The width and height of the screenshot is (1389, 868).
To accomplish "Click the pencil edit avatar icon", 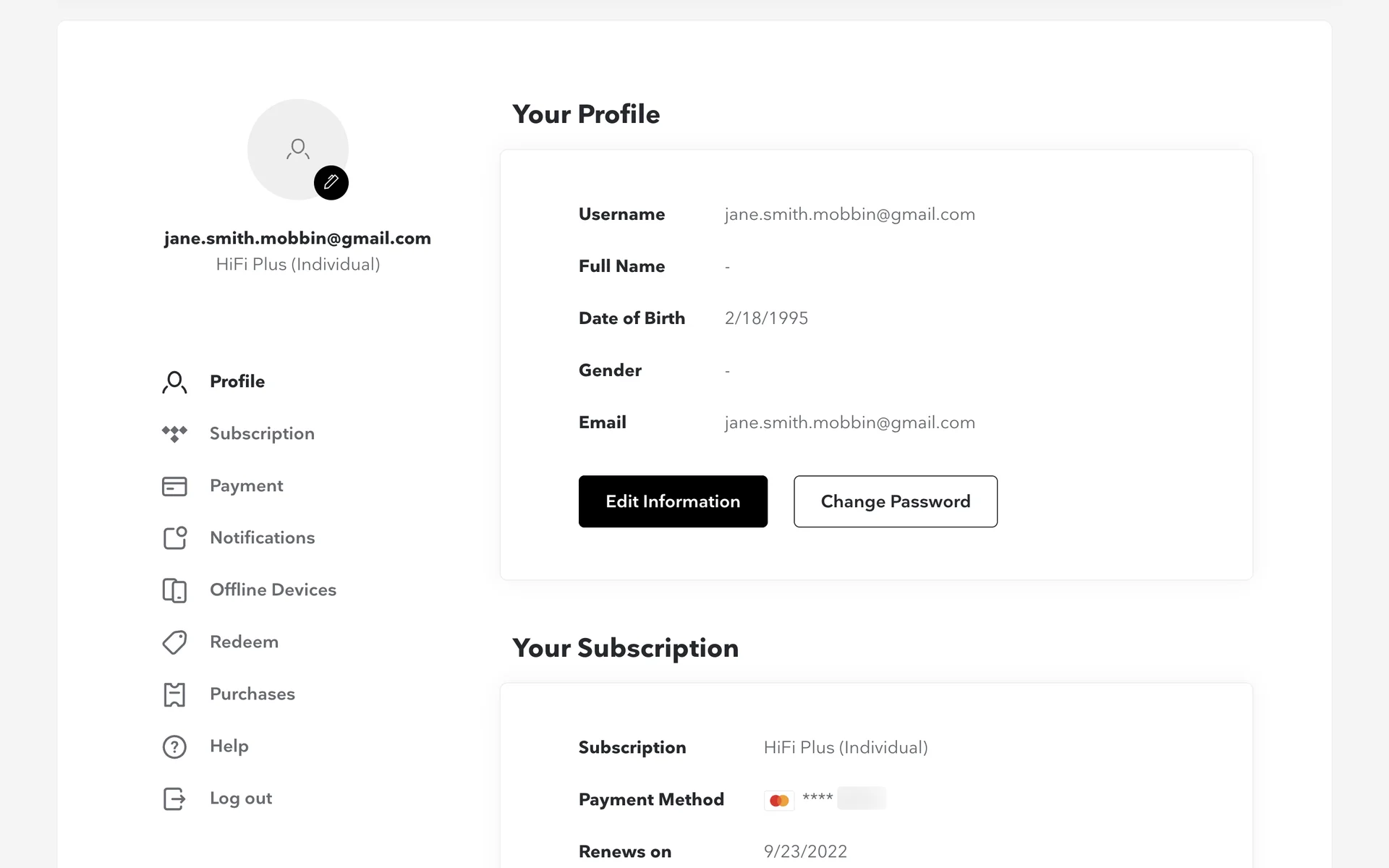I will click(331, 182).
